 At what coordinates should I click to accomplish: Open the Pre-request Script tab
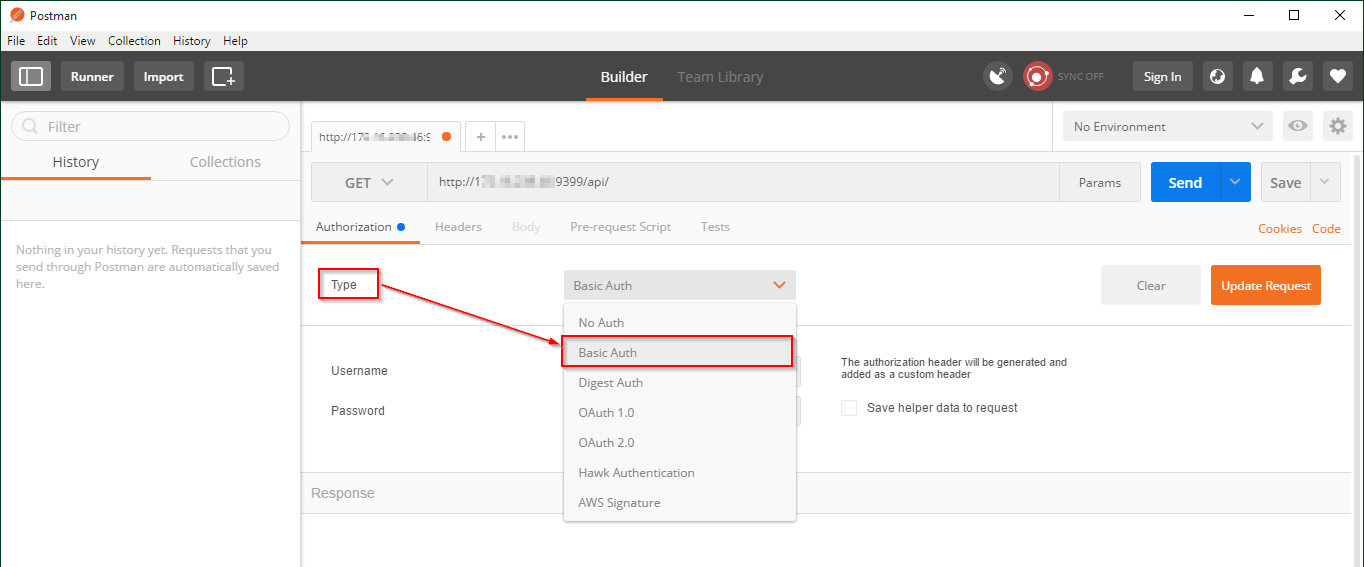pyautogui.click(x=620, y=227)
